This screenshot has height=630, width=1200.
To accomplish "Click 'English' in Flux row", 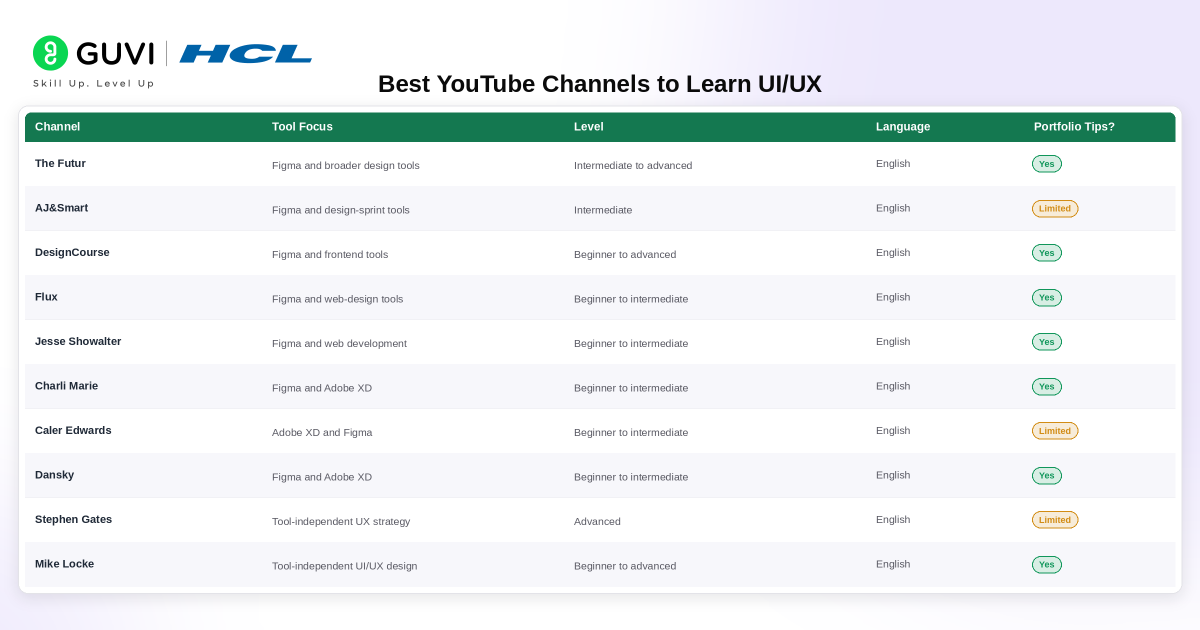I will [x=893, y=297].
